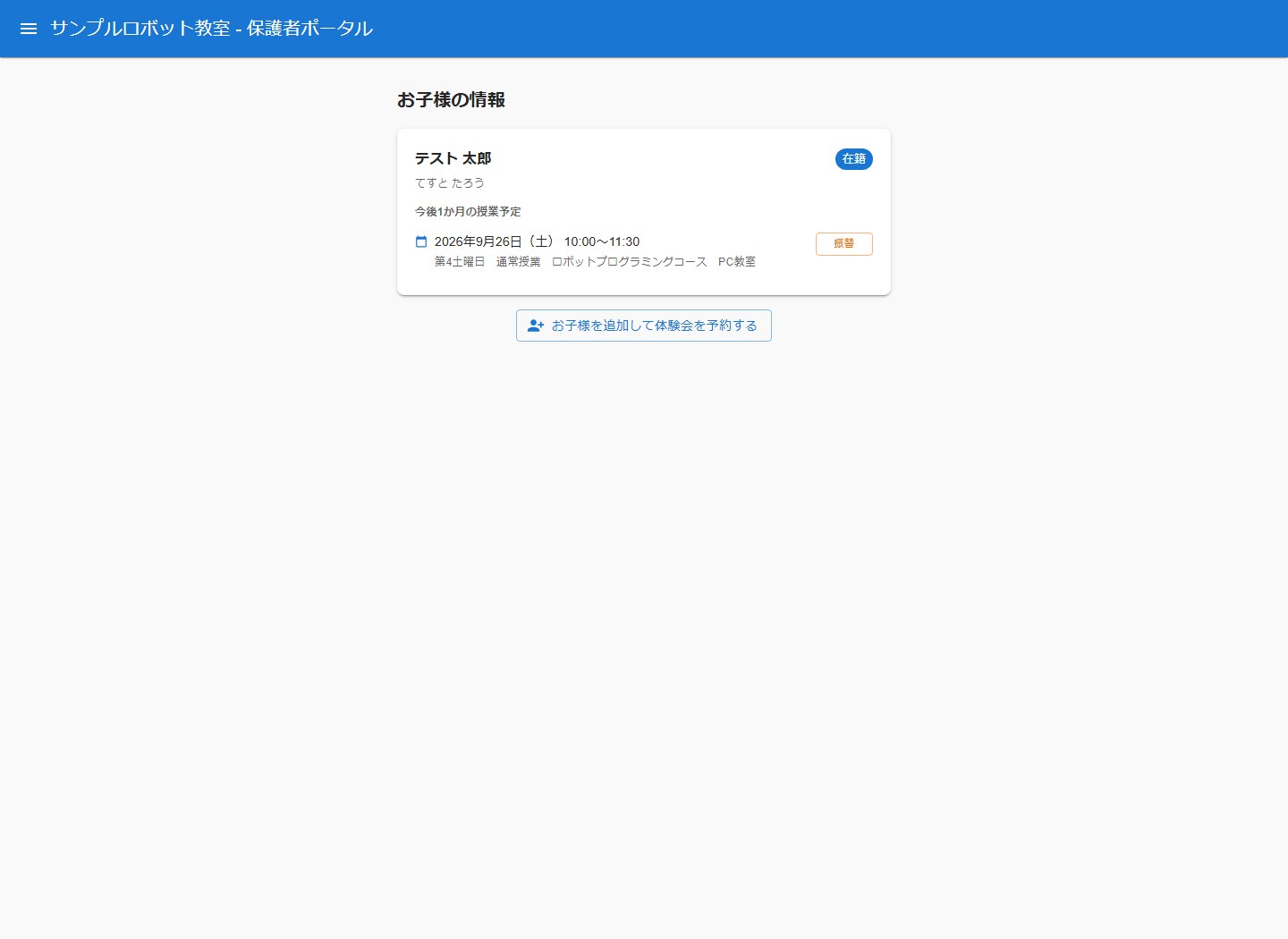The width and height of the screenshot is (1288, 939).
Task: Click お子様を追加して体験会を予約する button
Action: tap(643, 326)
